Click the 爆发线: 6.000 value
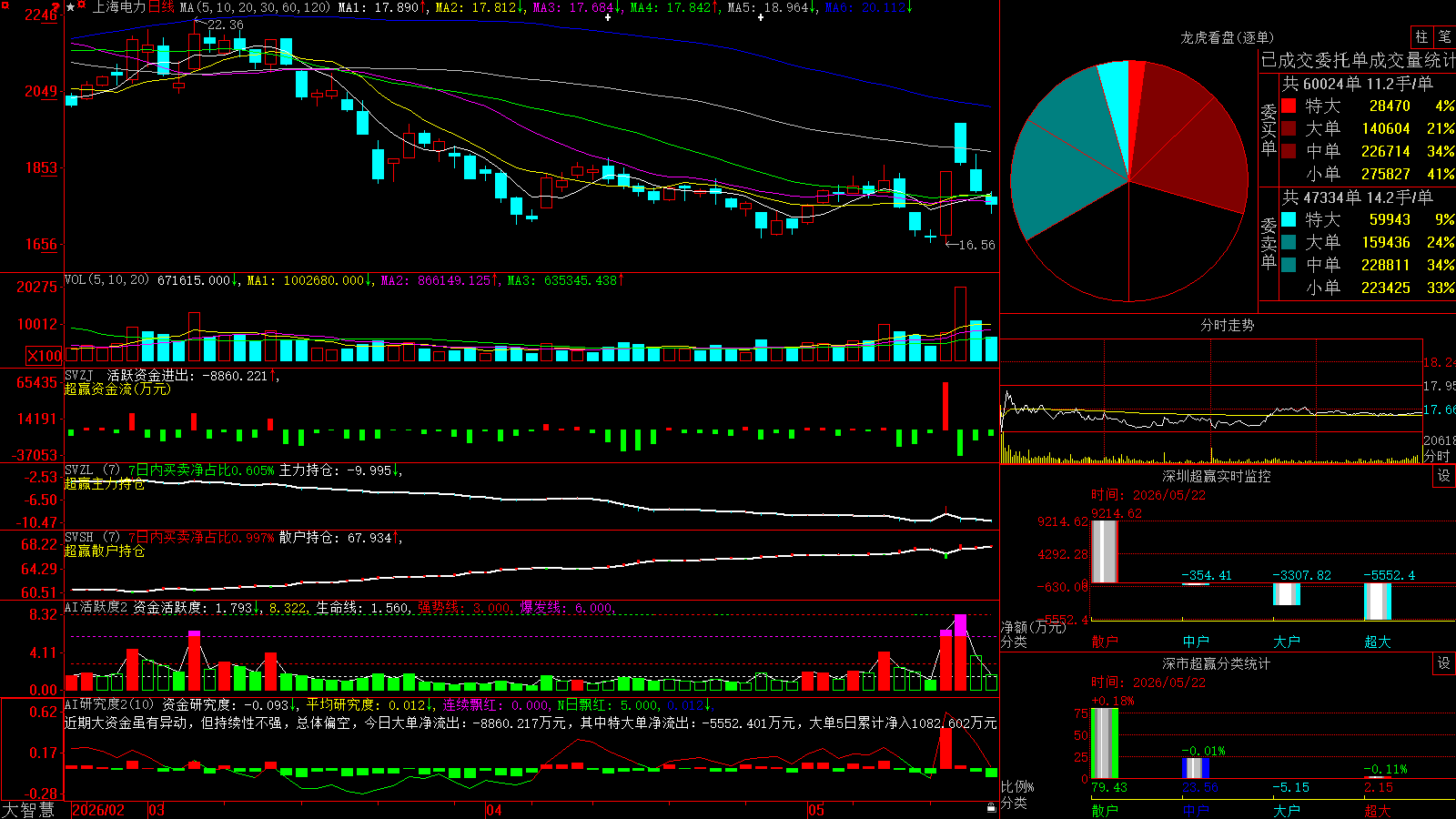The image size is (1456, 819). (x=566, y=608)
